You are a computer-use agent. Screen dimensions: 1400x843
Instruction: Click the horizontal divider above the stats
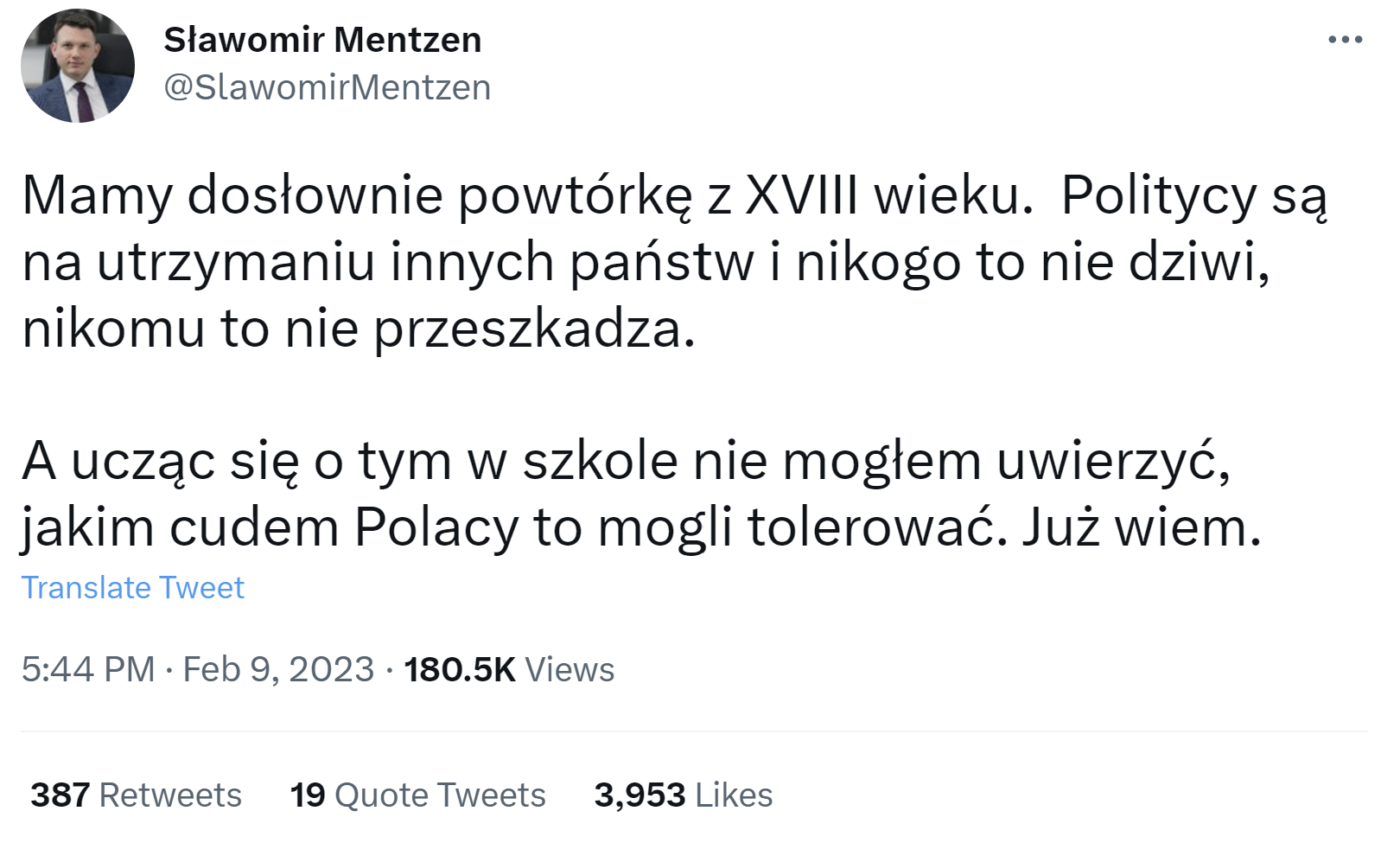tap(693, 731)
